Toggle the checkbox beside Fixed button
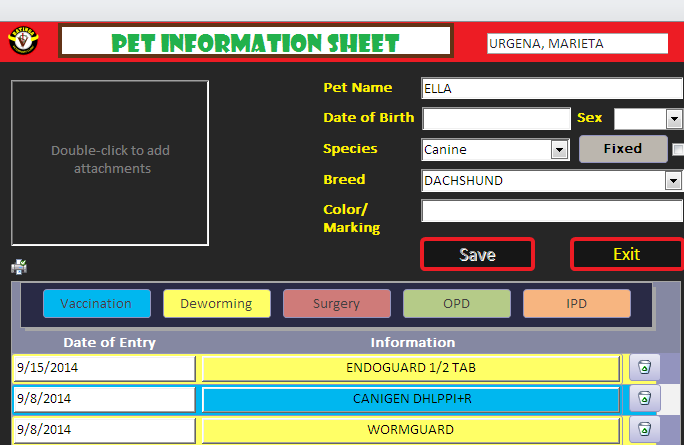 pyautogui.click(x=678, y=150)
